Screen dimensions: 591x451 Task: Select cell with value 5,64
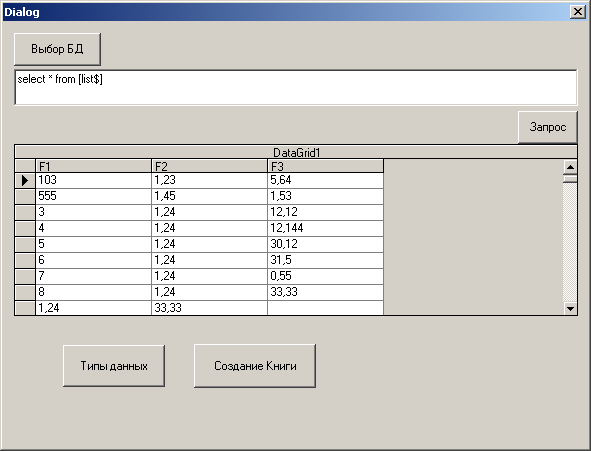coord(325,180)
